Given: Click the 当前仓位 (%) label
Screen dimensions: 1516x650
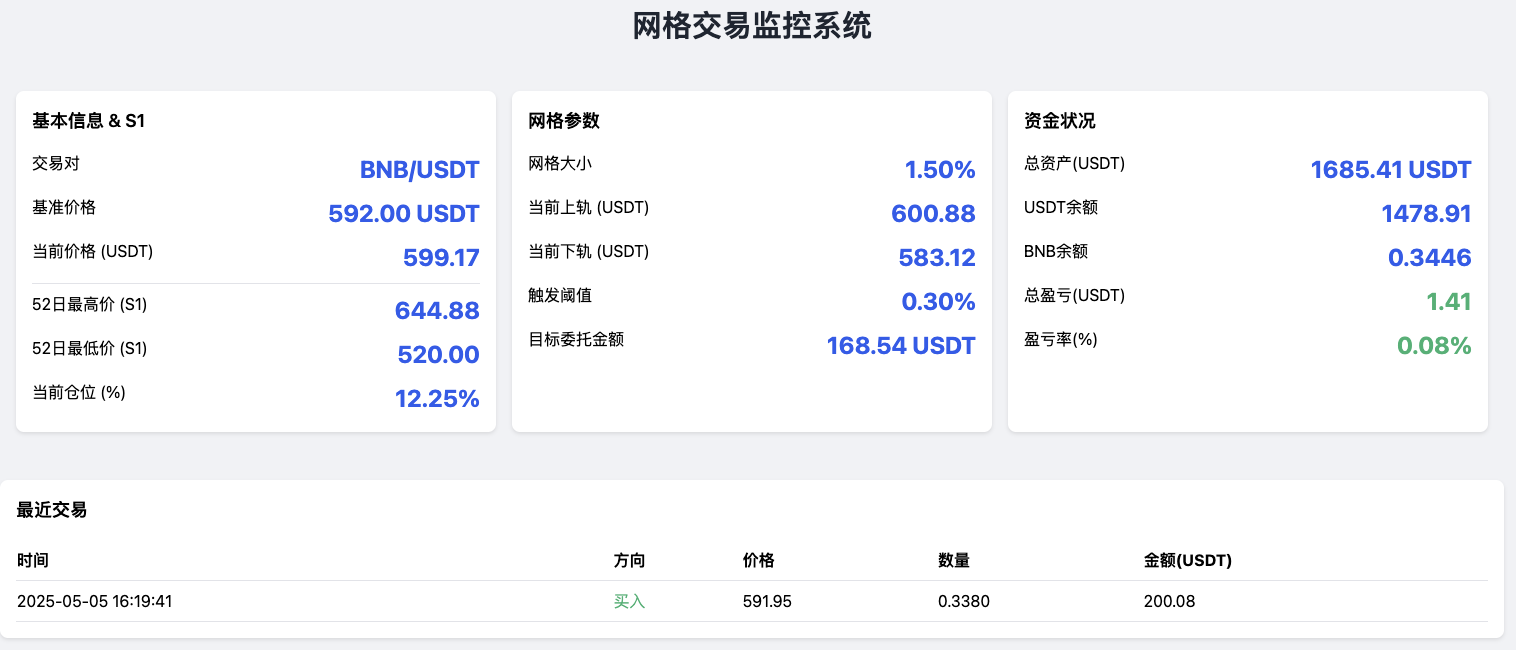Looking at the screenshot, I should pos(79,392).
